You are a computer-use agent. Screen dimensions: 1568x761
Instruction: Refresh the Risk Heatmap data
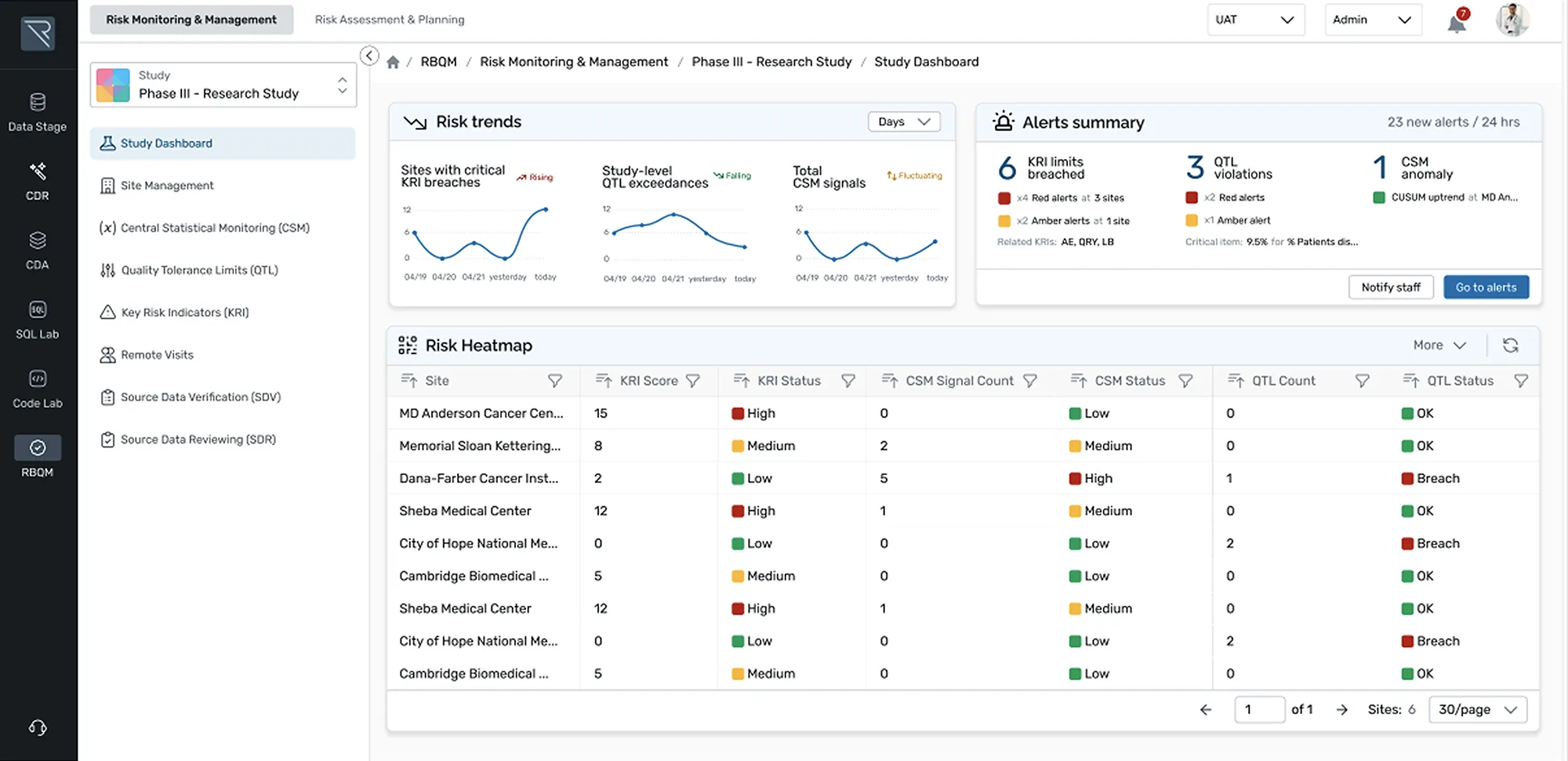tap(1511, 345)
